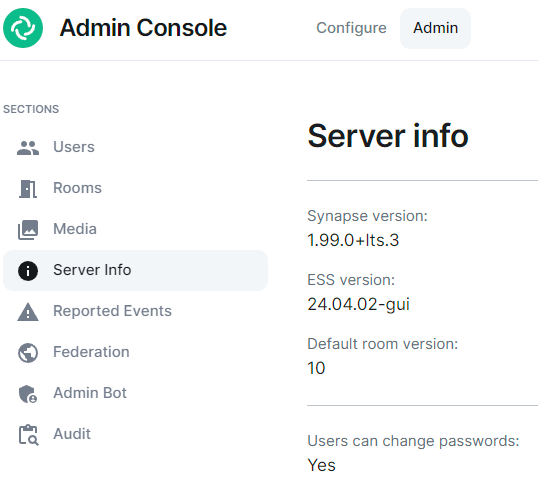Click the Audit clipboard search icon
Screen dimensions: 538x484
pos(28,435)
